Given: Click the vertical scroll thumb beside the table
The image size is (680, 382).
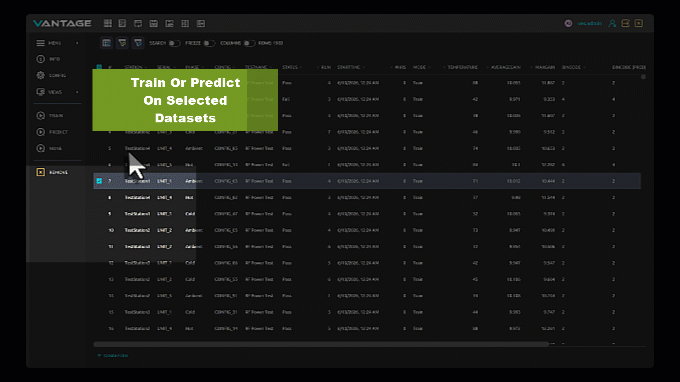Looking at the screenshot, I should click(644, 77).
